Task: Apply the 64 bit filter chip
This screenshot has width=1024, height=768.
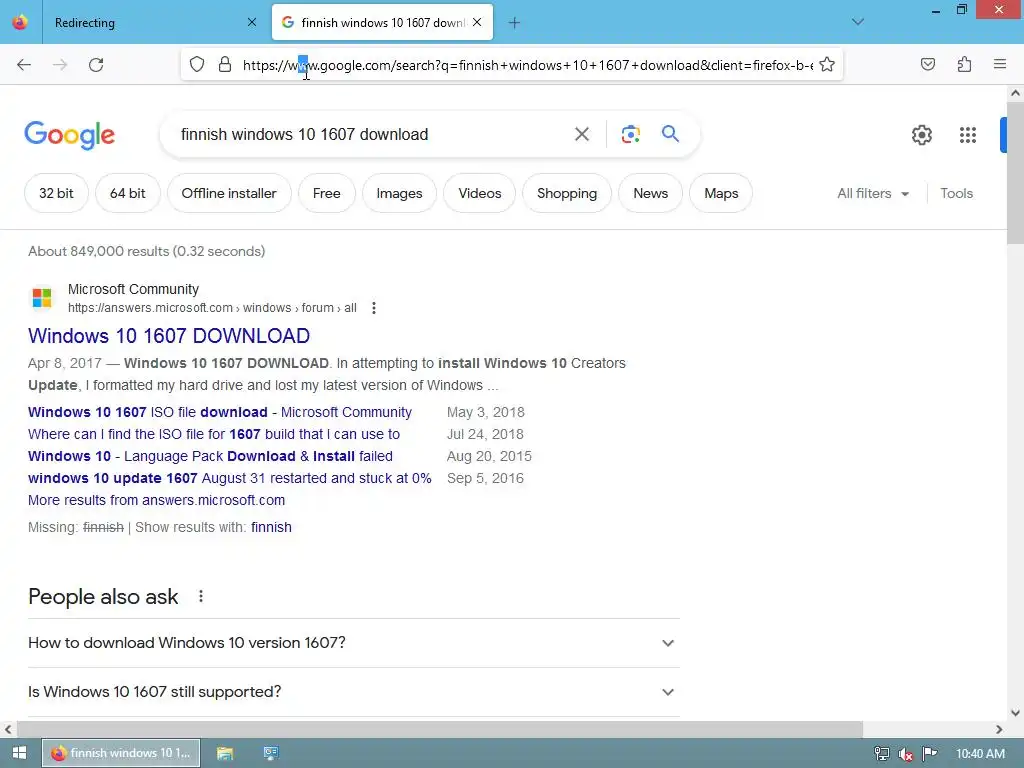Action: tap(127, 193)
